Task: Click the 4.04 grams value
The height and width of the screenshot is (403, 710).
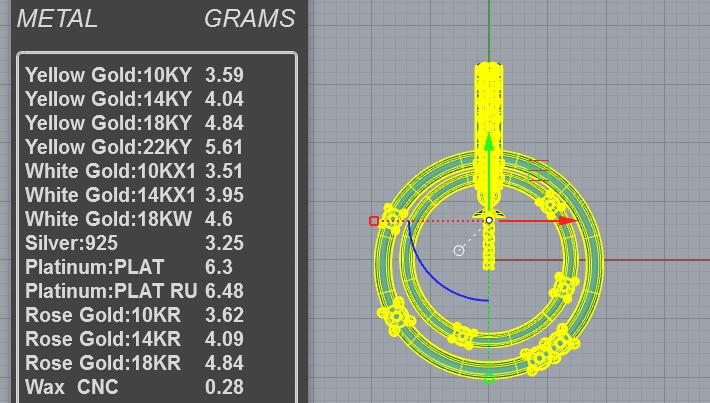Action: (225, 99)
